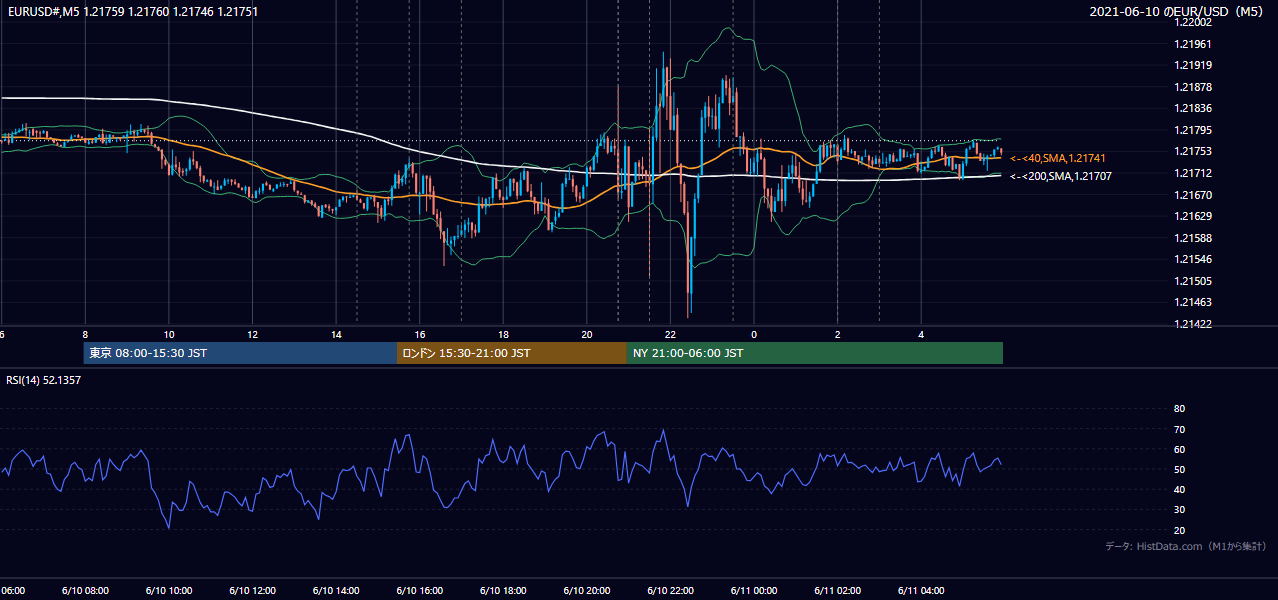Select the Tokyo 08:00-15:30 JST session bar
Screen dimensions: 1278x600
click(x=241, y=353)
